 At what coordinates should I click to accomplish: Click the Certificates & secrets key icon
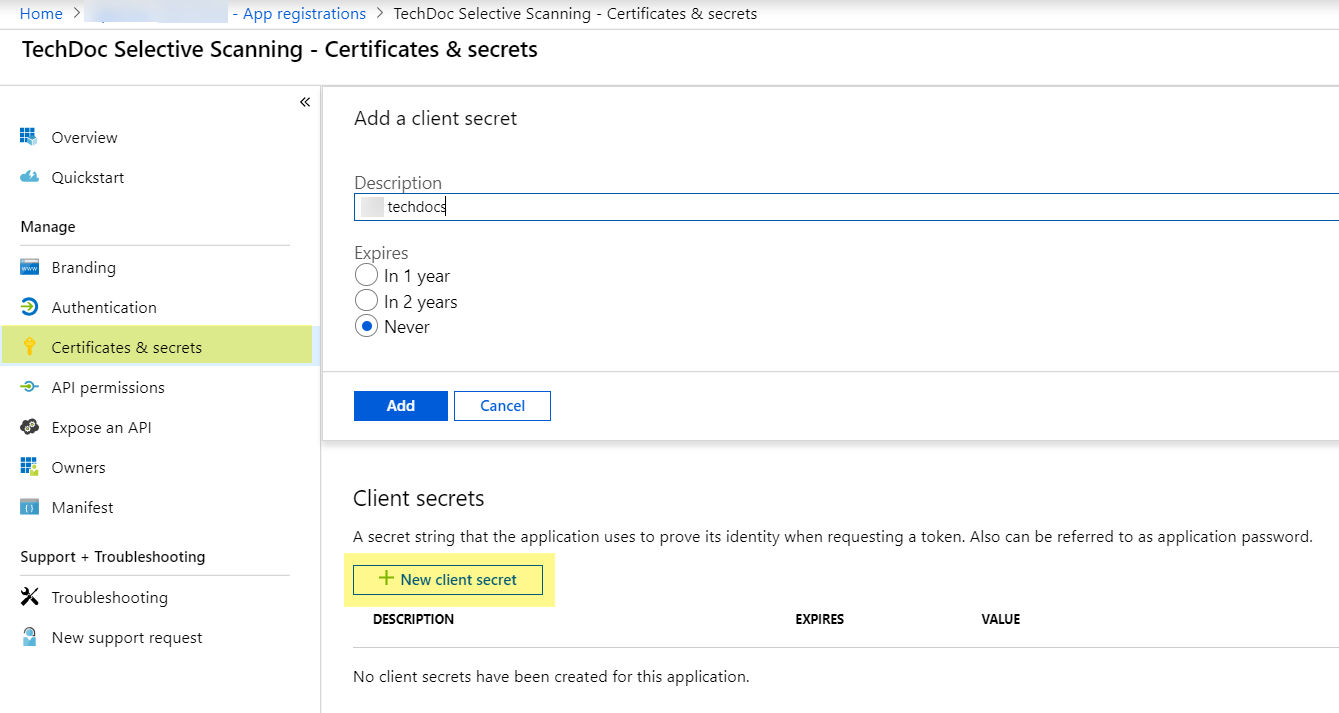(x=29, y=347)
